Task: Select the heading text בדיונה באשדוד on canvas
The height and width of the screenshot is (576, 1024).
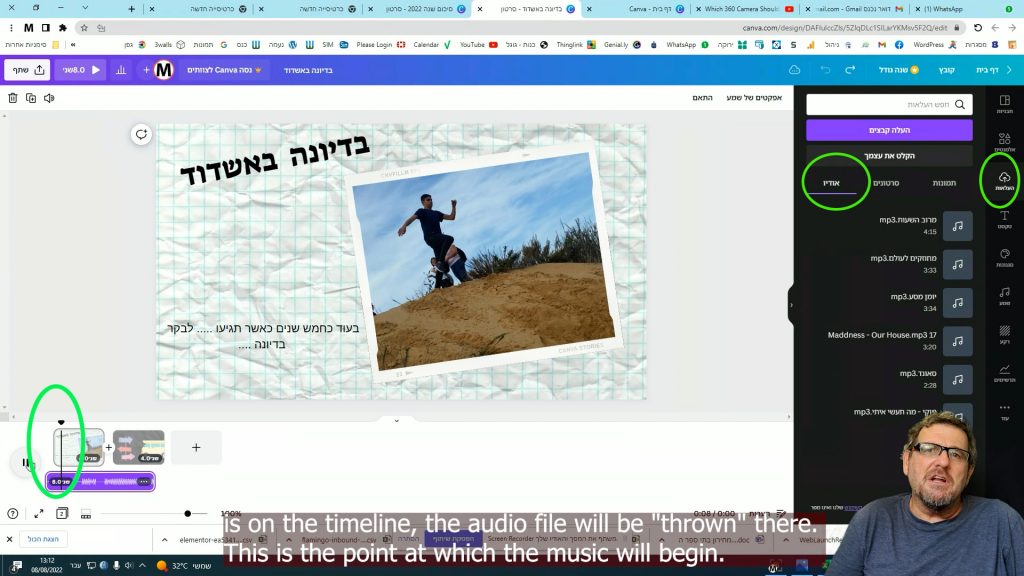Action: [x=275, y=161]
